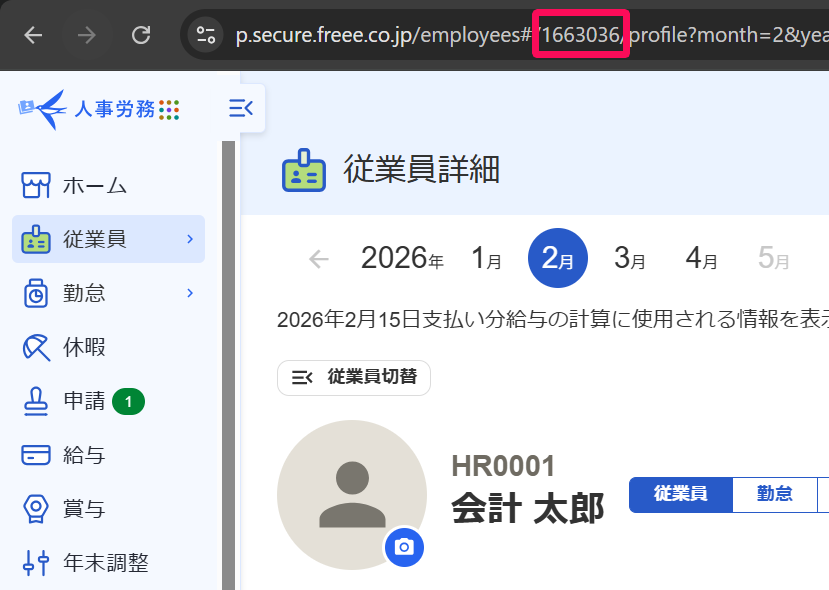Click the 従業員切替 button
The height and width of the screenshot is (590, 829).
pyautogui.click(x=354, y=377)
